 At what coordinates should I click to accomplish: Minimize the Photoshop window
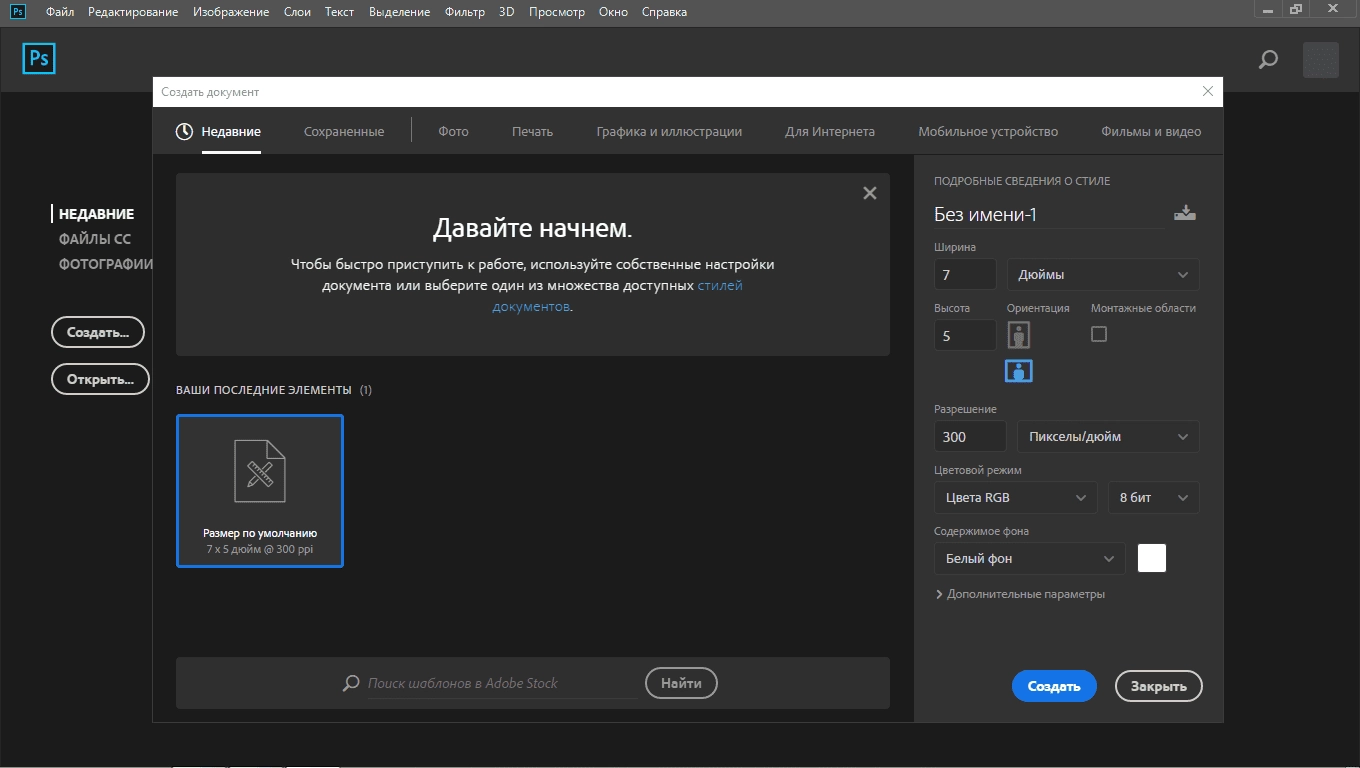(x=1268, y=9)
